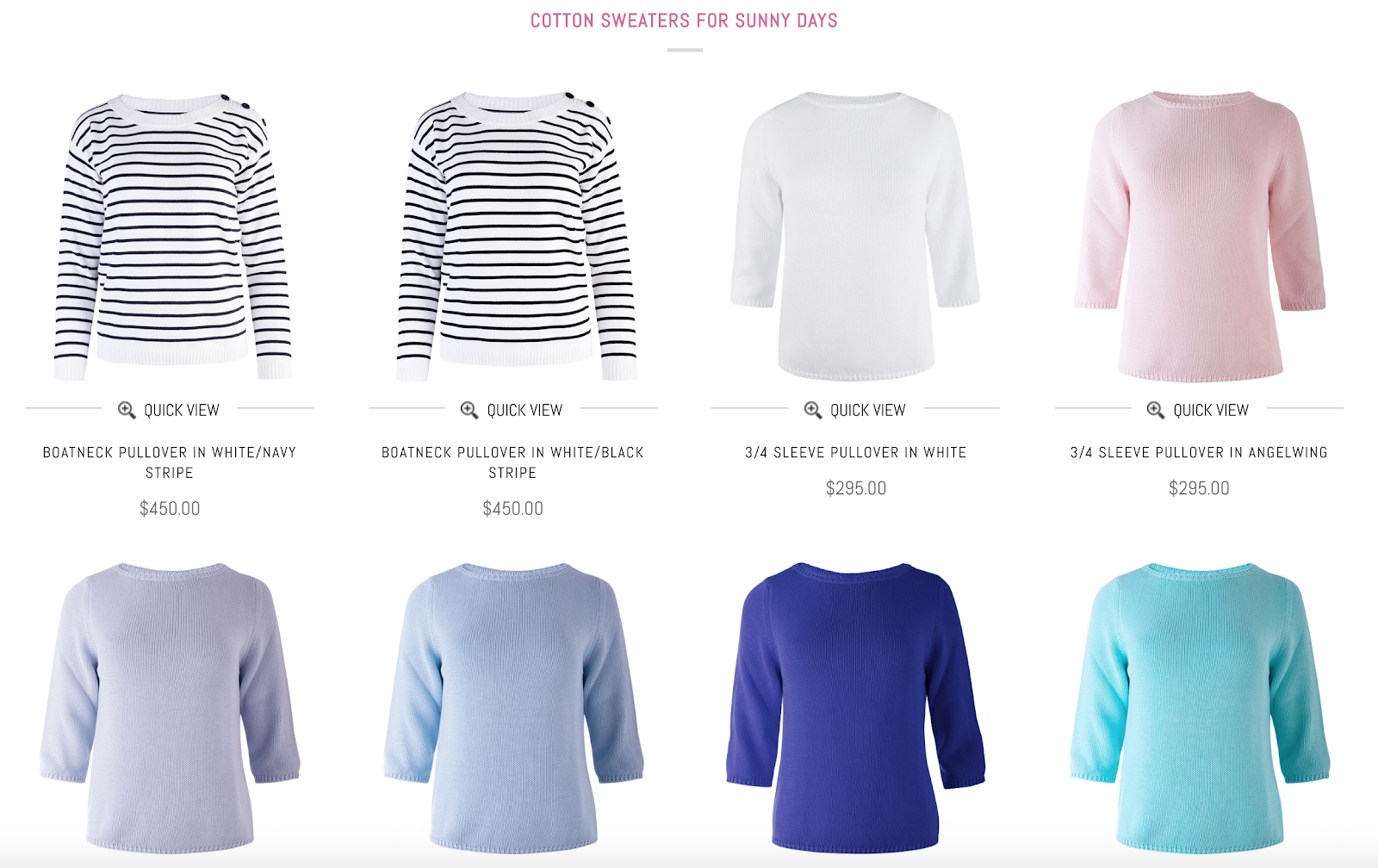This screenshot has height=868, width=1378.
Task: Select the royal blue 3/4 sleeve sweater image
Action: tap(856, 708)
